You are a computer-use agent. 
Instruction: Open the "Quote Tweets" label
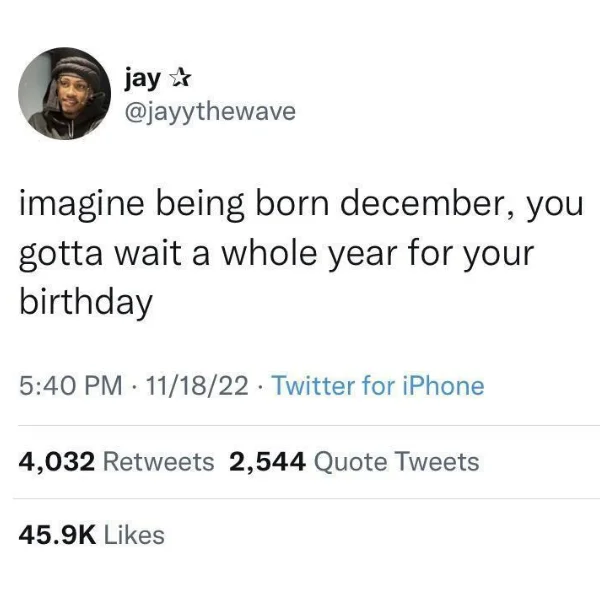pos(397,461)
